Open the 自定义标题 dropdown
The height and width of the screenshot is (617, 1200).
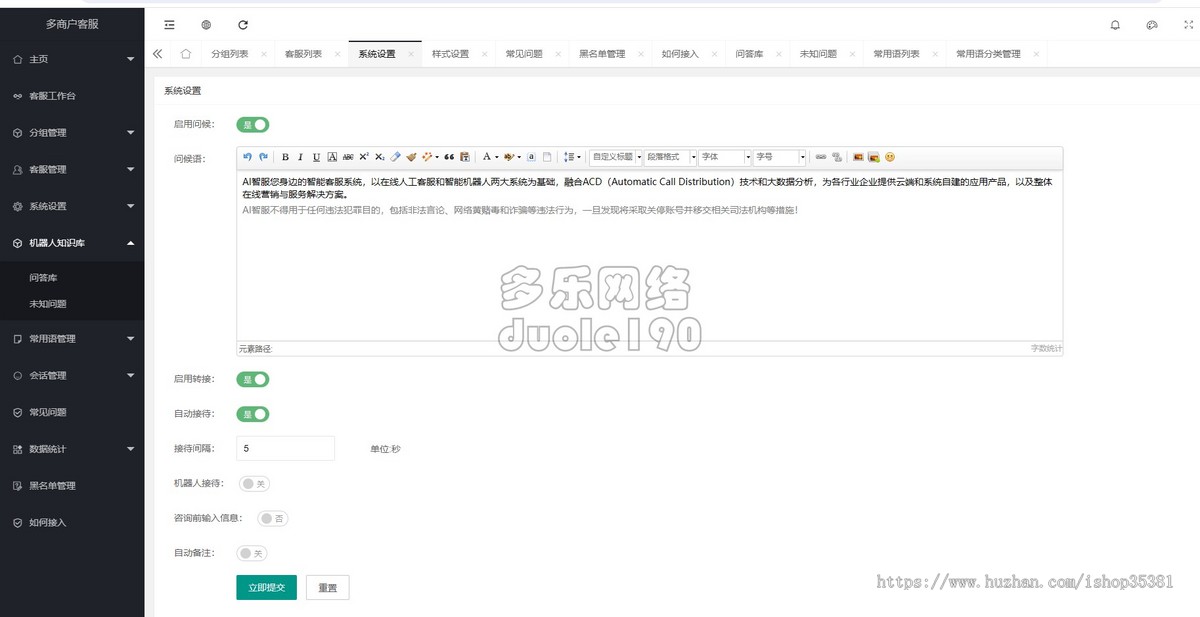pos(616,157)
